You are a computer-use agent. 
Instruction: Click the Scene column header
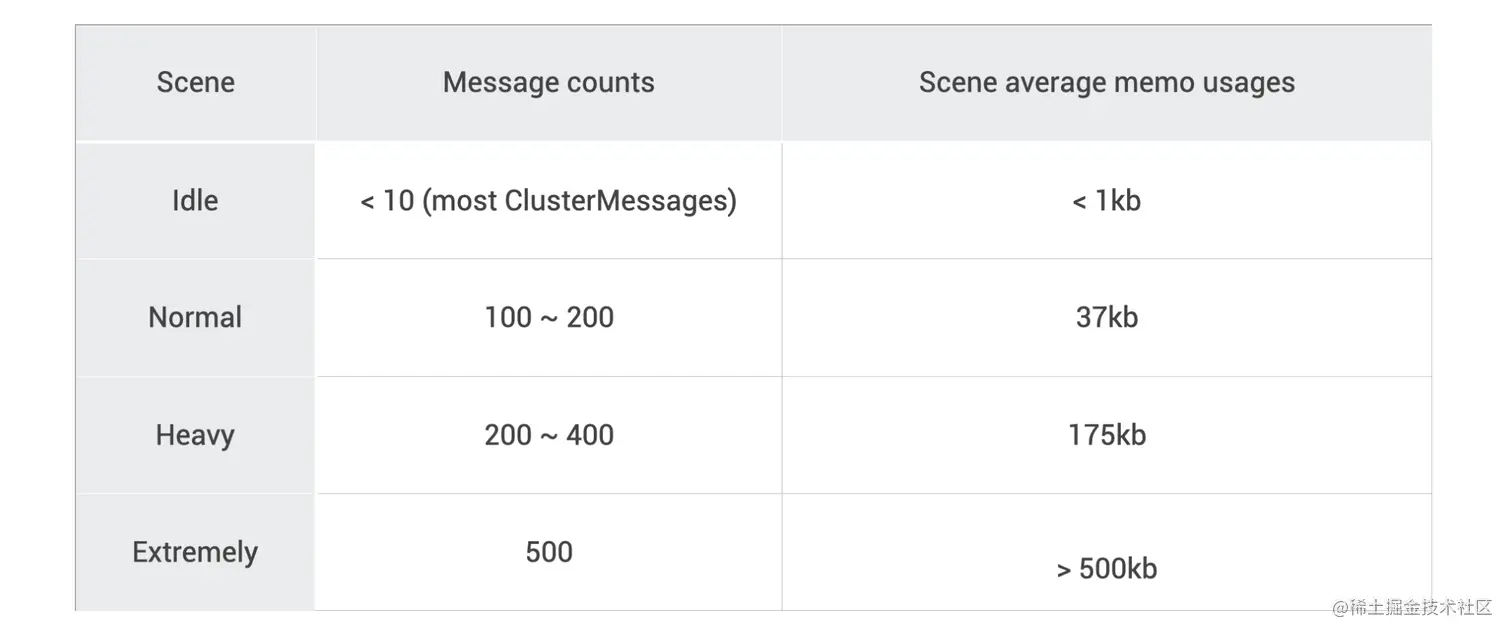click(196, 82)
